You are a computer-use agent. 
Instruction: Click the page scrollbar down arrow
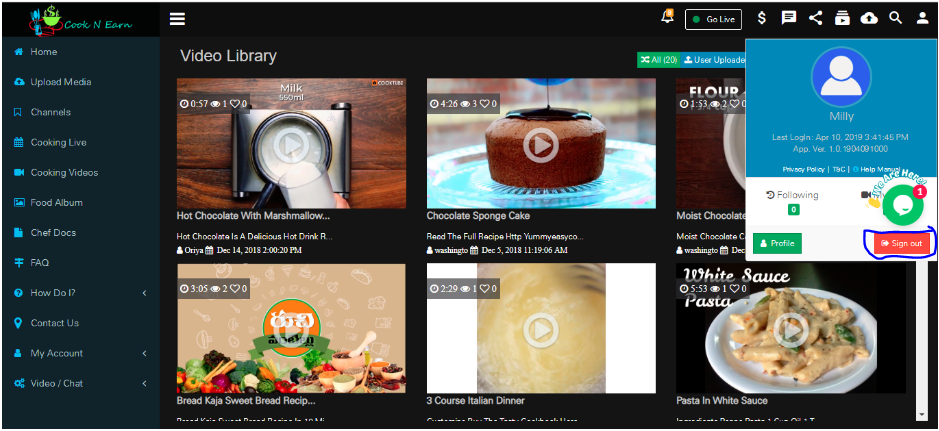(x=922, y=414)
